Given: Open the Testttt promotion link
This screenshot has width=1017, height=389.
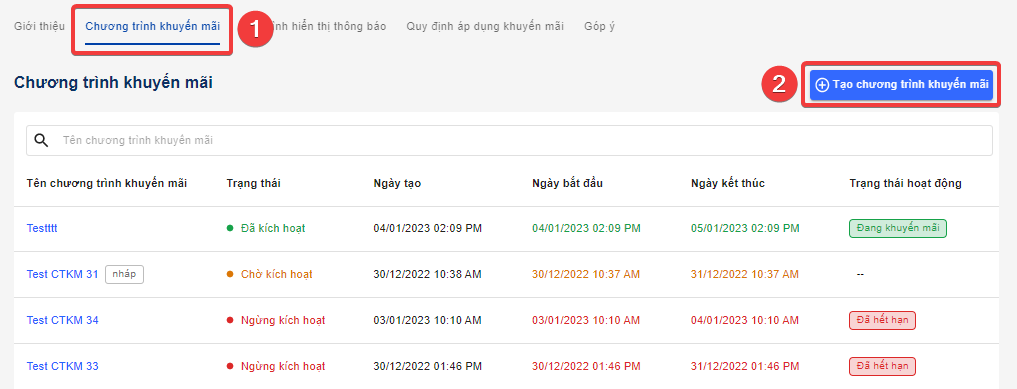Looking at the screenshot, I should click(46, 228).
